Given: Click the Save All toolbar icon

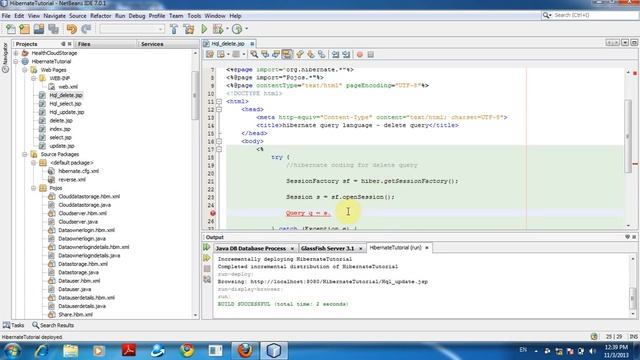Looking at the screenshot, I should [x=53, y=29].
